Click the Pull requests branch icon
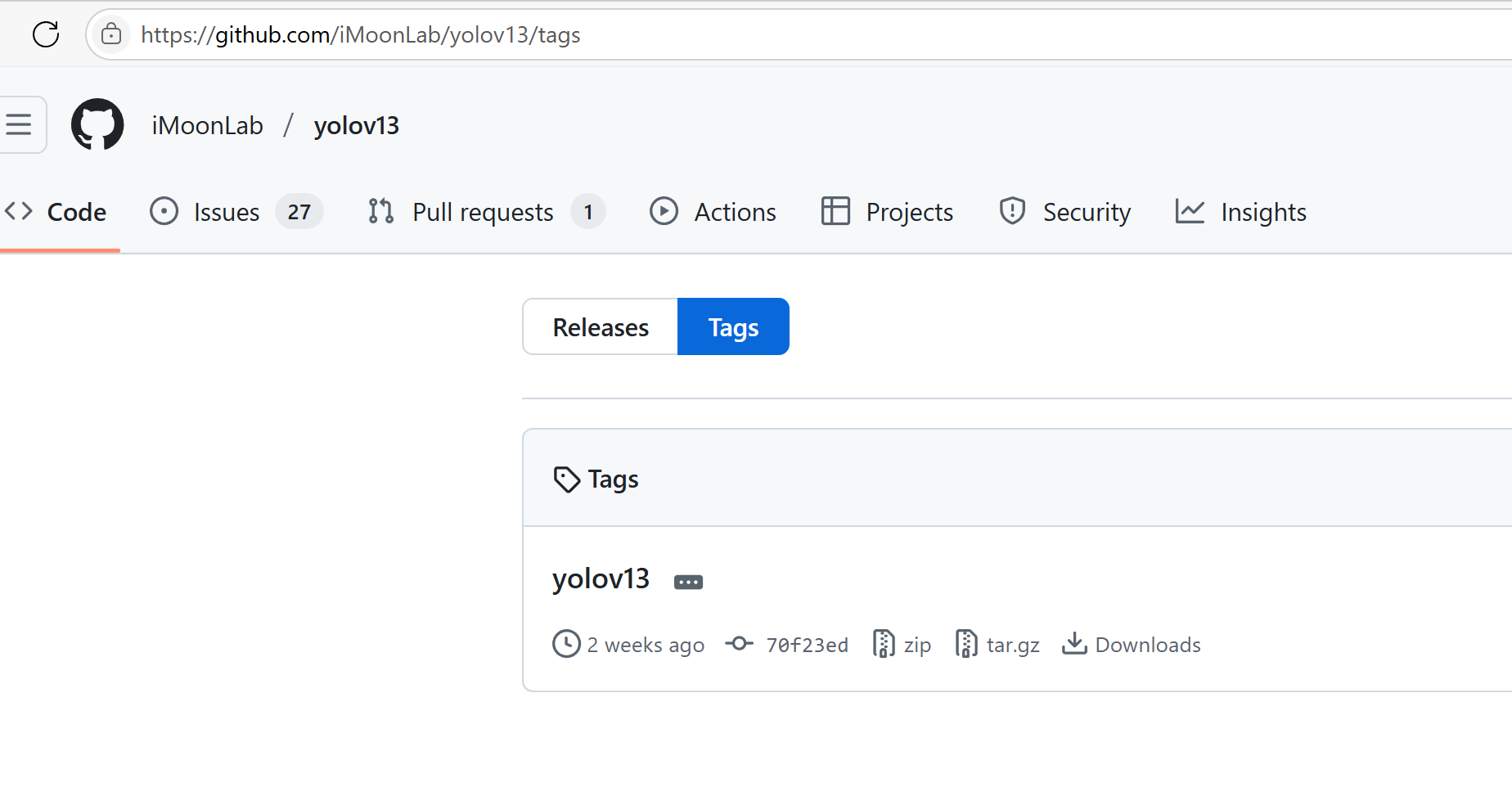The width and height of the screenshot is (1512, 792). [381, 211]
